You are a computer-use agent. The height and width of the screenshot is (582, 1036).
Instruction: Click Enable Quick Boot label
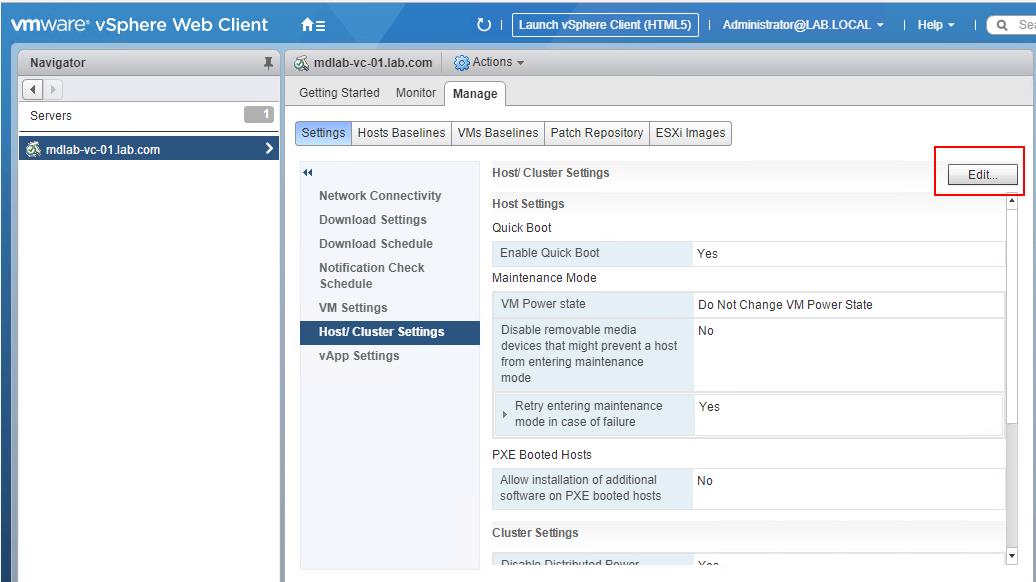point(550,252)
